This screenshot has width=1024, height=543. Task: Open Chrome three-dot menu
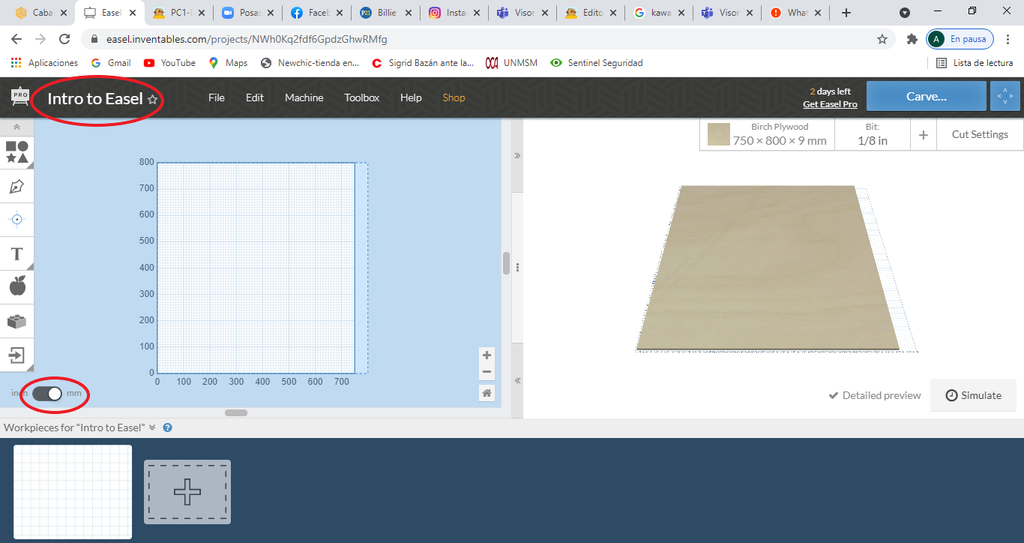1008,39
